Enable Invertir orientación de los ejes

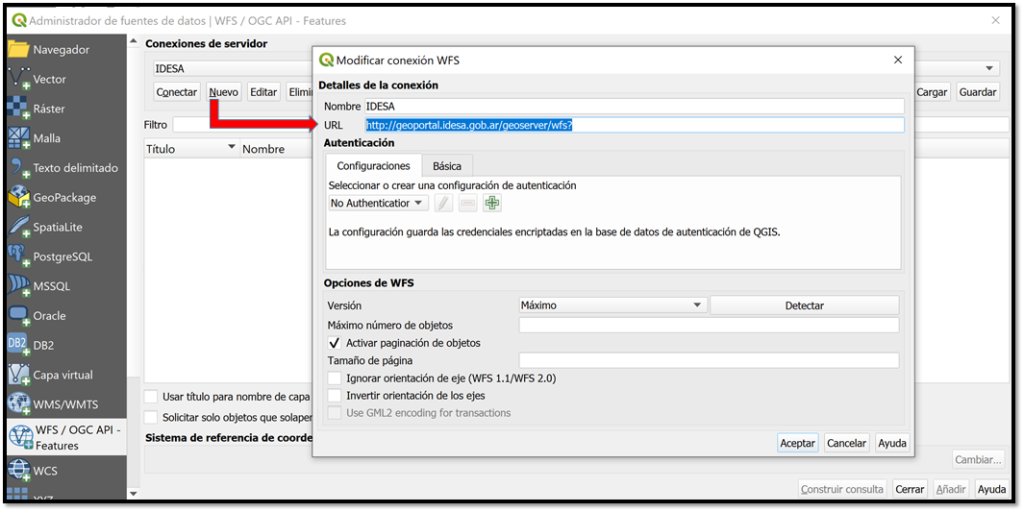(x=334, y=395)
